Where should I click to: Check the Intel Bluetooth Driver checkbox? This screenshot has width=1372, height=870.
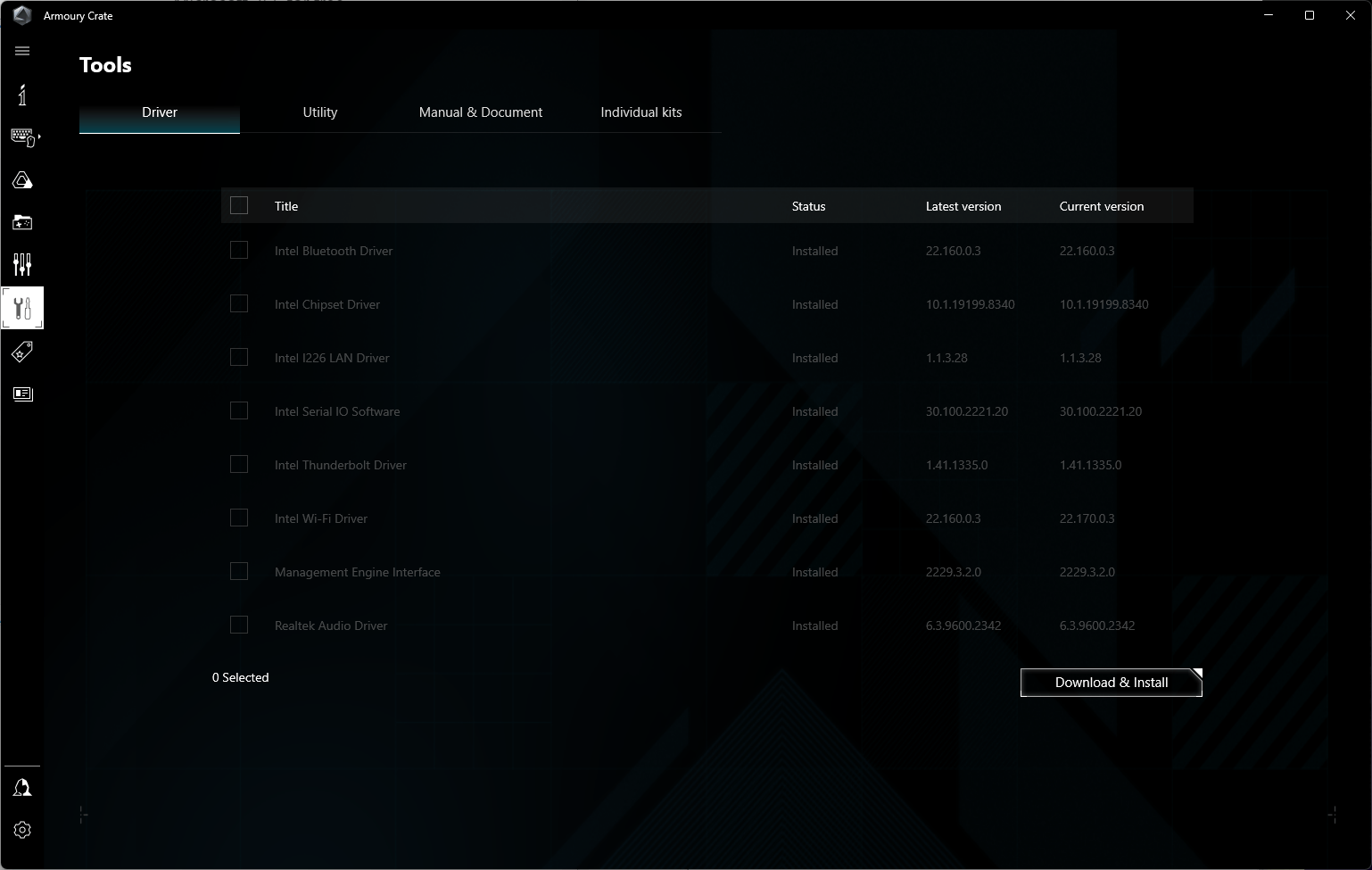point(239,250)
